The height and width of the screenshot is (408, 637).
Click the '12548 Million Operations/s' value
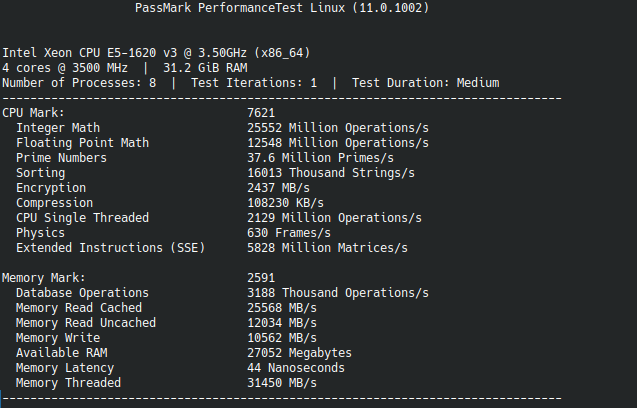click(338, 143)
